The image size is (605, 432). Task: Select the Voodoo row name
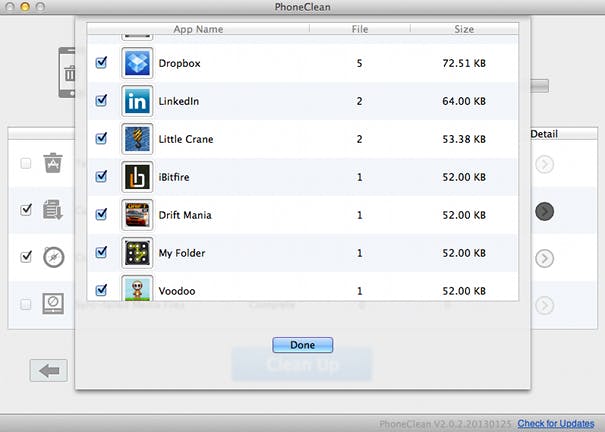177,291
